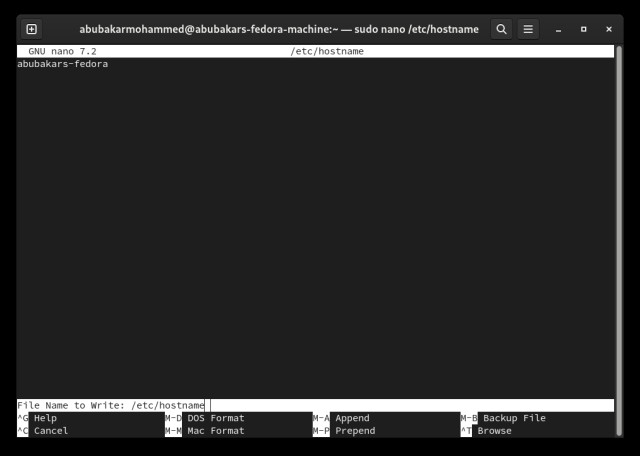The height and width of the screenshot is (456, 640).
Task: Click the ^G key hint
Action: pyautogui.click(x=22, y=418)
